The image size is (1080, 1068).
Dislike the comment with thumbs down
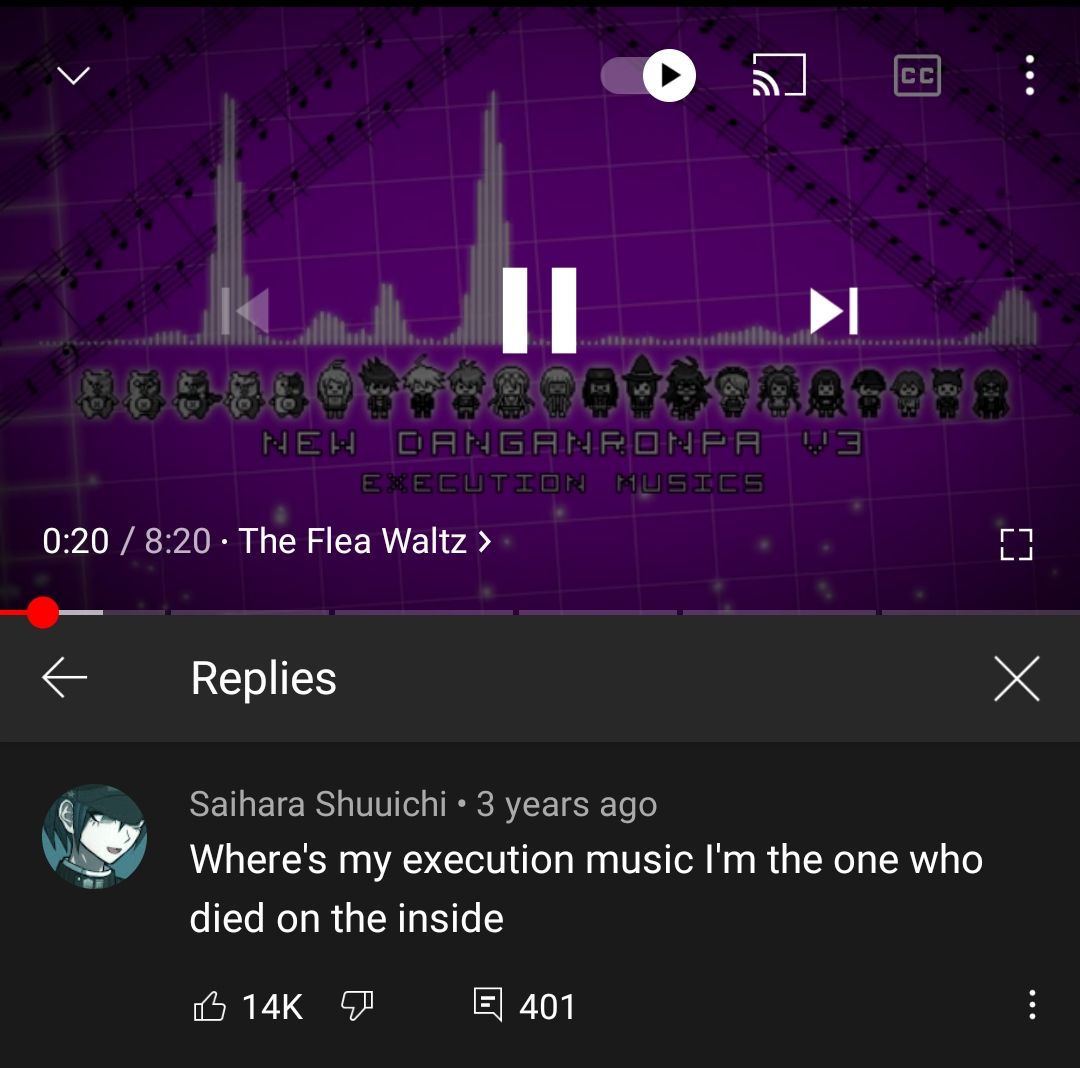click(x=357, y=1006)
